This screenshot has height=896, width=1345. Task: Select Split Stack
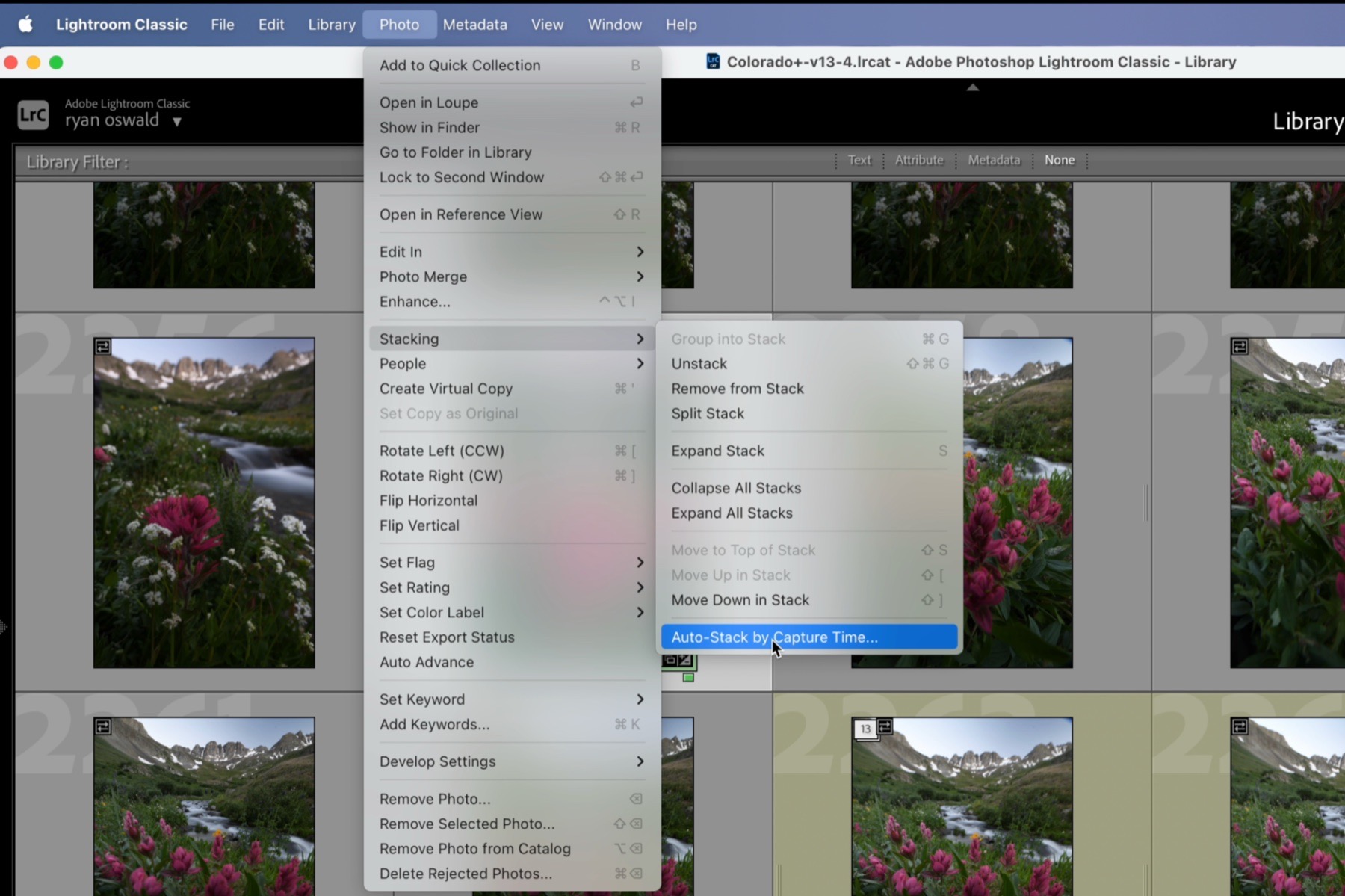pos(809,413)
